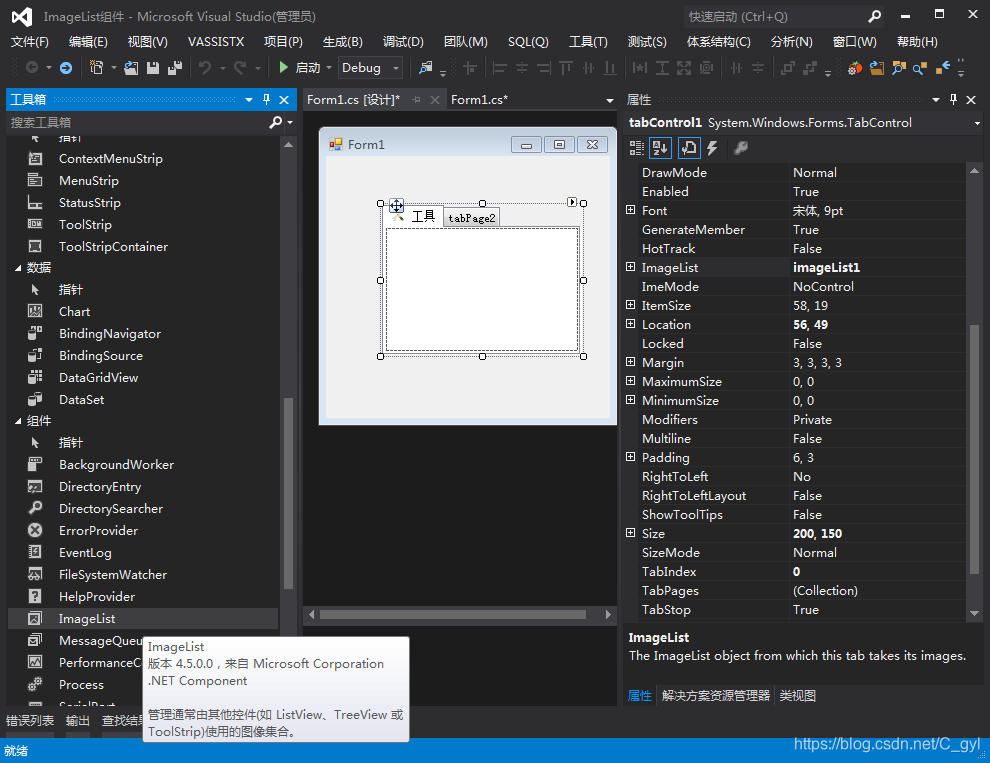Click the toolbox search magnifier icon
Screen dimensions: 990x763
275,122
